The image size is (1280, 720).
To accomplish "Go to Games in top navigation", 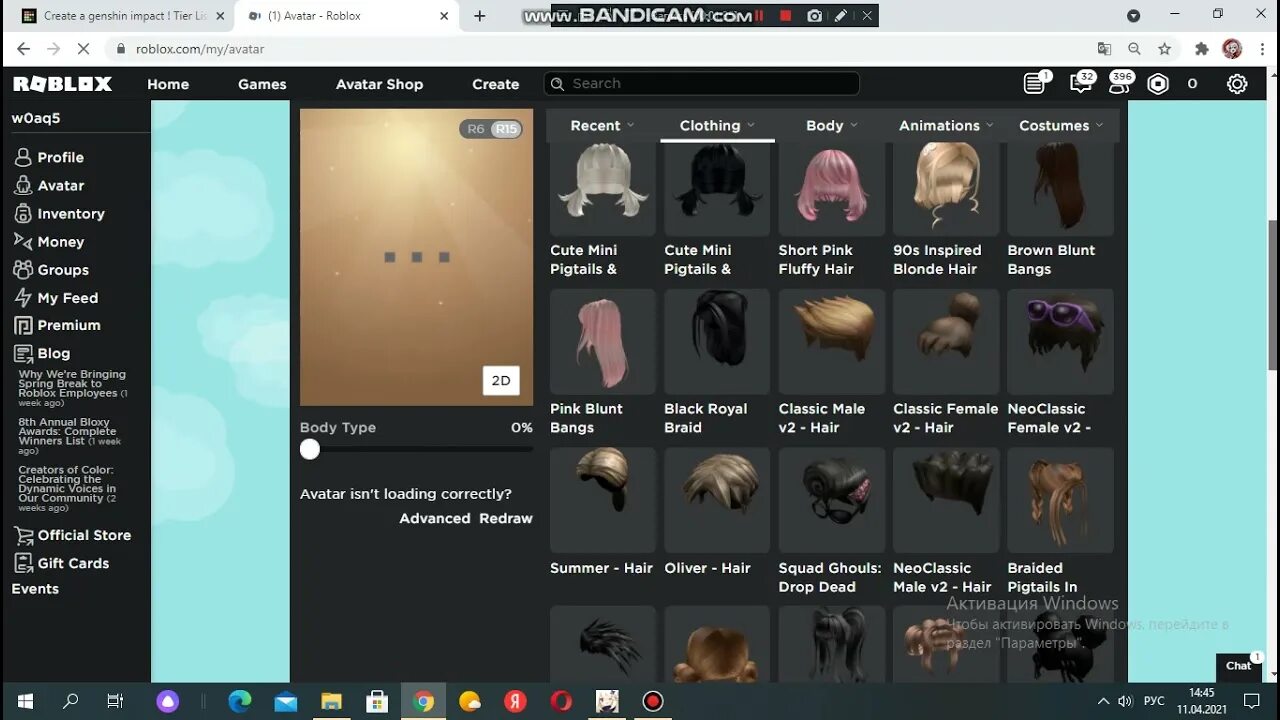I will click(262, 84).
